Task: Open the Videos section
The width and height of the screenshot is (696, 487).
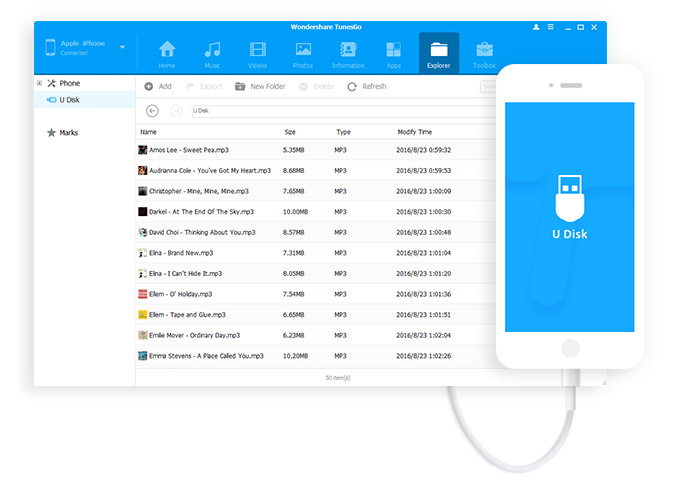Action: [x=257, y=54]
